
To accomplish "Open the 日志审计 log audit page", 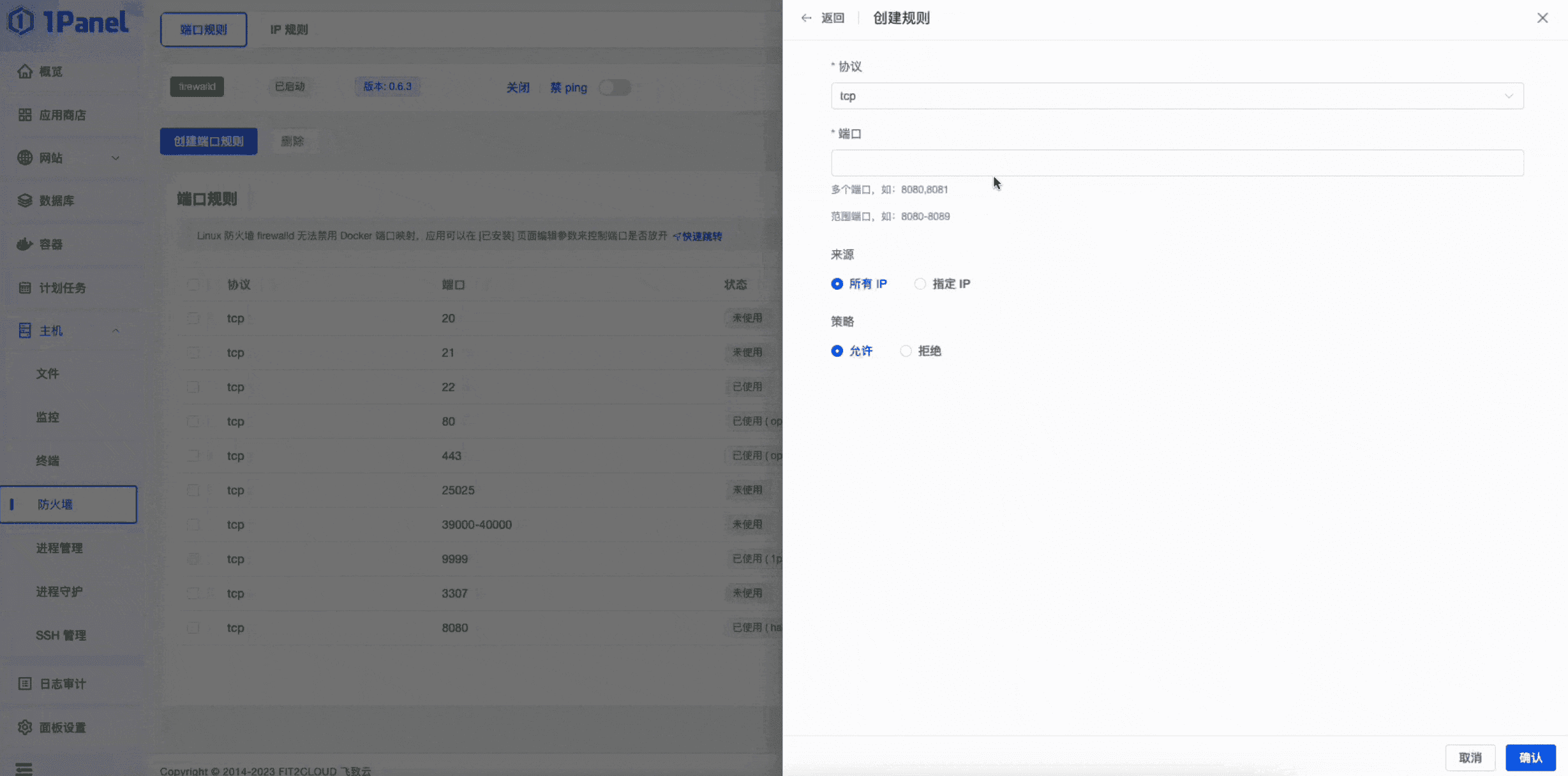I will pyautogui.click(x=63, y=683).
